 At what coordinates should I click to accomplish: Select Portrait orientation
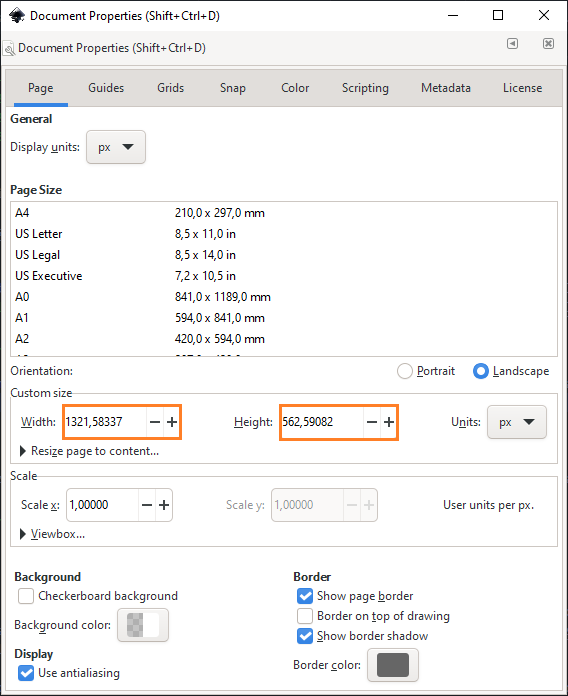coord(426,371)
